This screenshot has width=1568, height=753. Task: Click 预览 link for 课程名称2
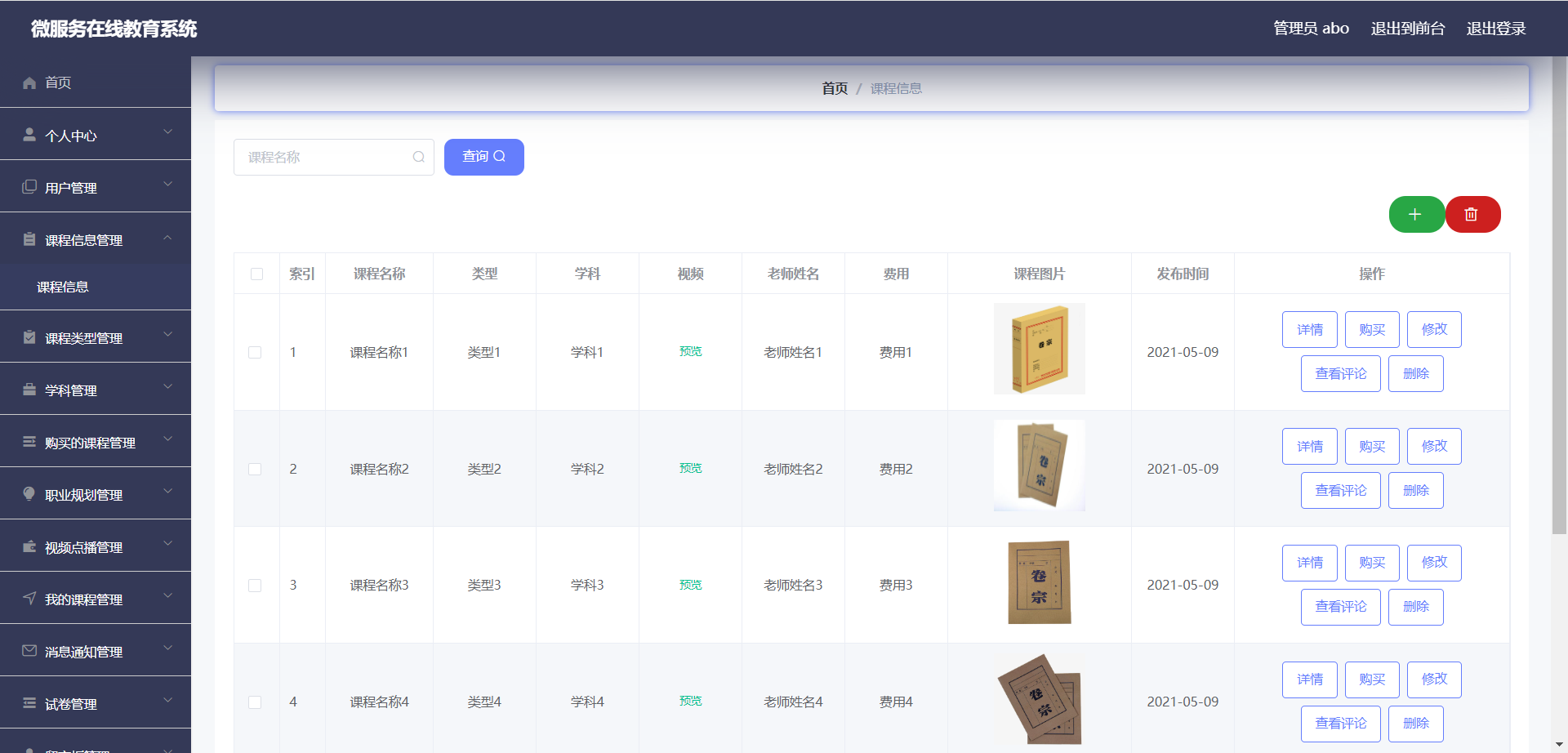690,468
